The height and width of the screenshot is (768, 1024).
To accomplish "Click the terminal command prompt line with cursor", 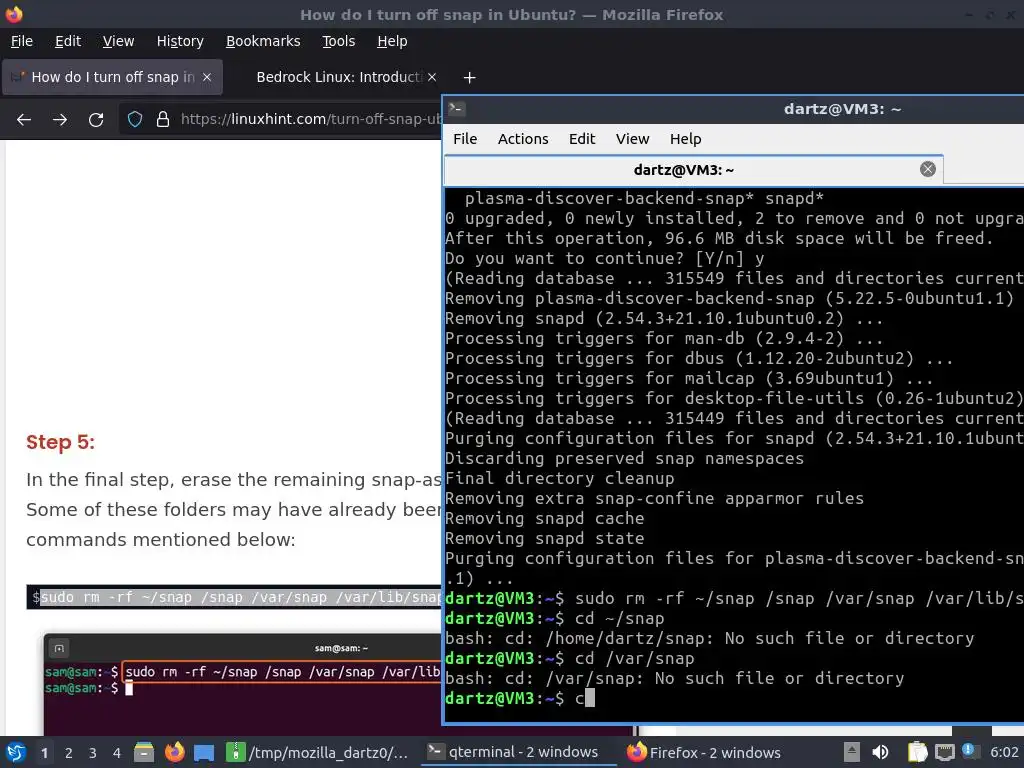I will [x=734, y=698].
